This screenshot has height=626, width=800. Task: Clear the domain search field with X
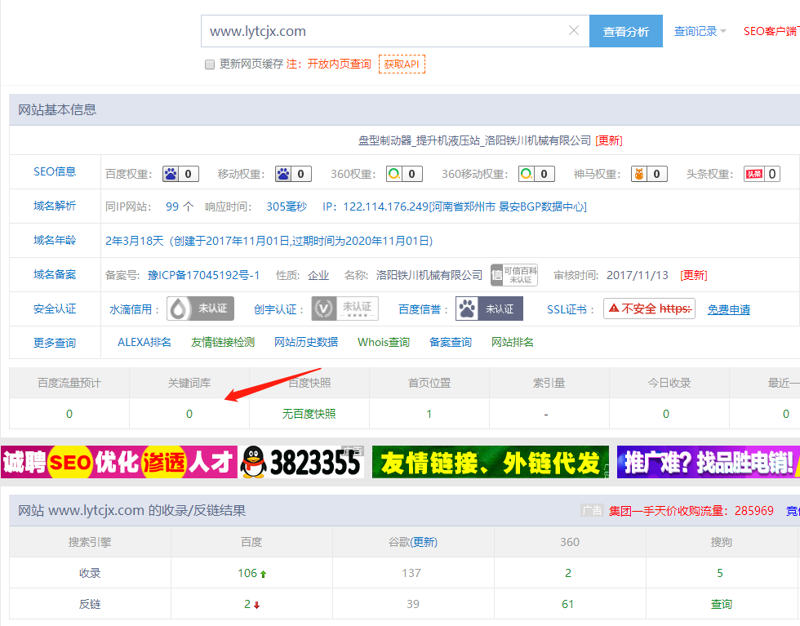pos(573,31)
